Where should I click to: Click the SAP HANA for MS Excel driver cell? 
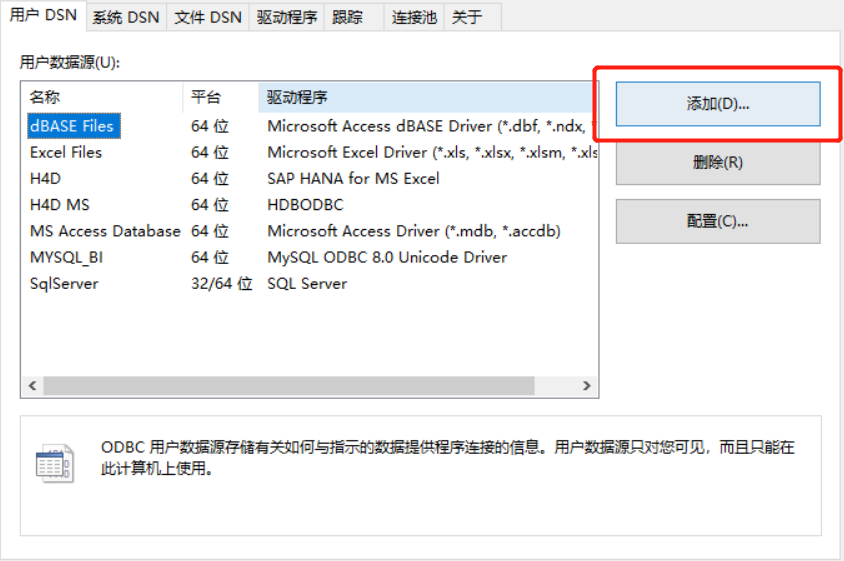pyautogui.click(x=353, y=179)
